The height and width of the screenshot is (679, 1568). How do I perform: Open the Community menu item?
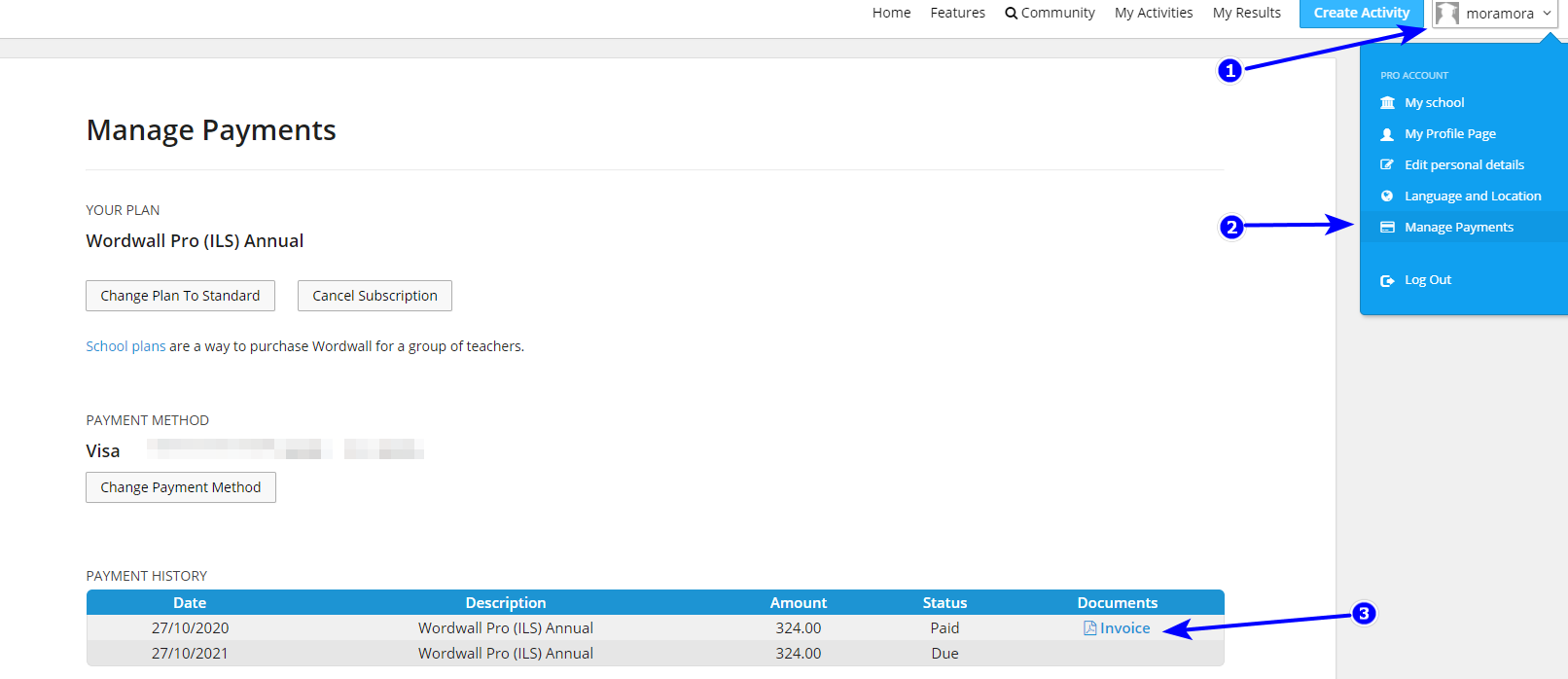1050,13
